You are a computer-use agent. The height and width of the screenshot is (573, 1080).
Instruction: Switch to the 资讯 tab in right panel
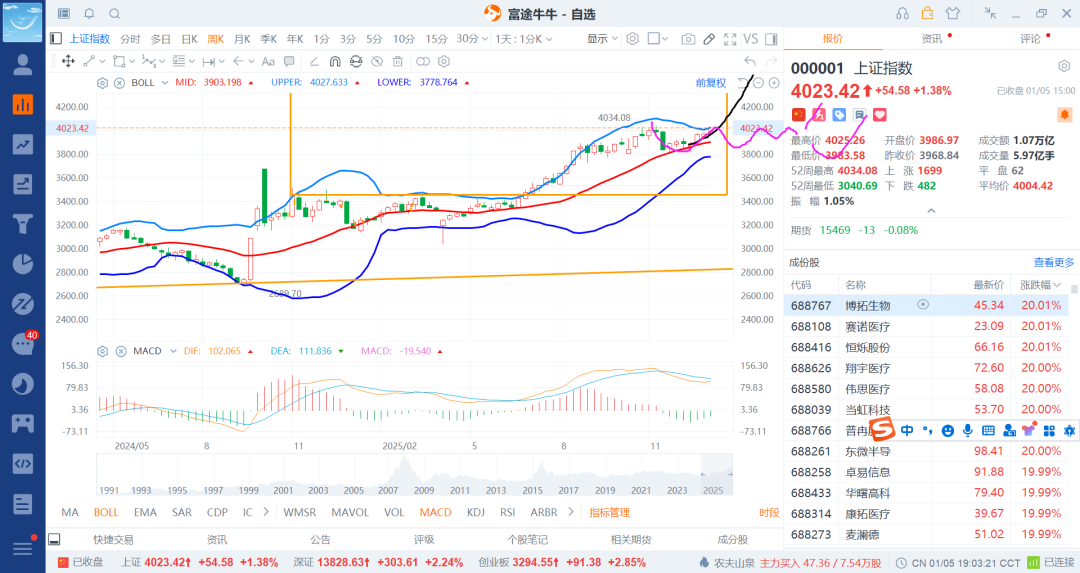(x=931, y=39)
